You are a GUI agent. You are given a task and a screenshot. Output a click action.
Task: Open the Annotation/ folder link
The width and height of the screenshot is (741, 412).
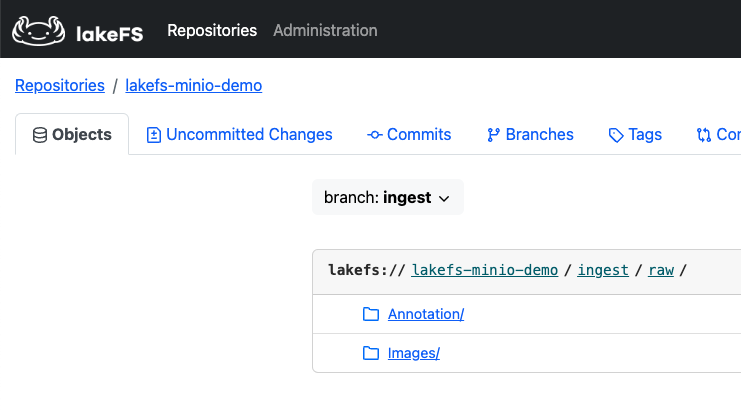coord(426,315)
